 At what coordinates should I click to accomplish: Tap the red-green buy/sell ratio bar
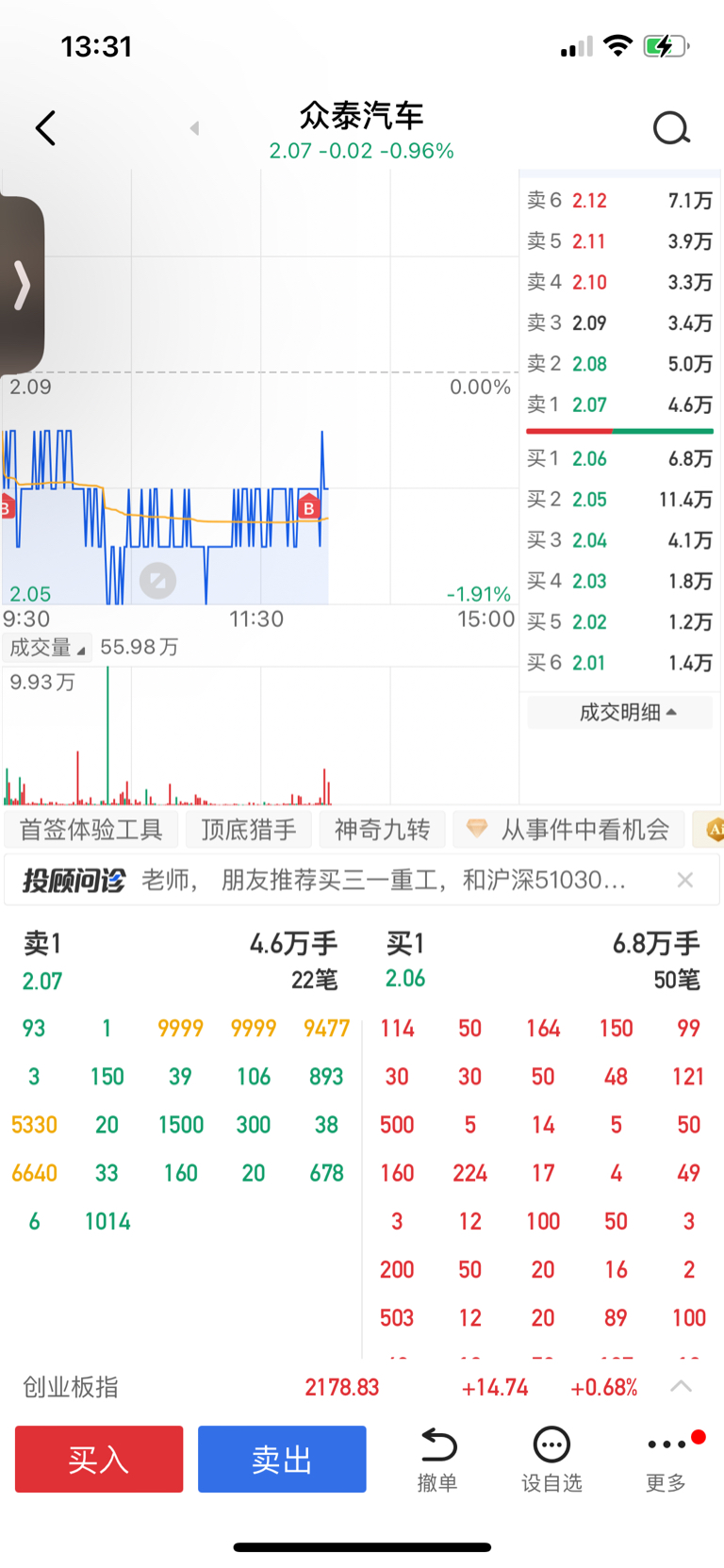[619, 432]
